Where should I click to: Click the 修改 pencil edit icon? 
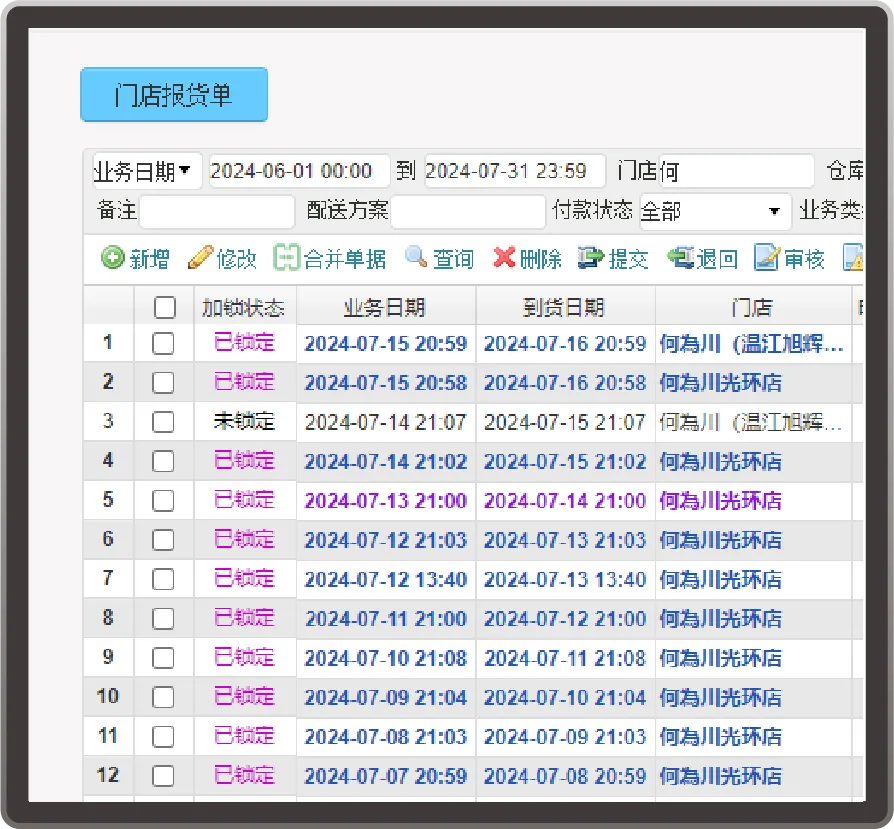pyautogui.click(x=200, y=258)
